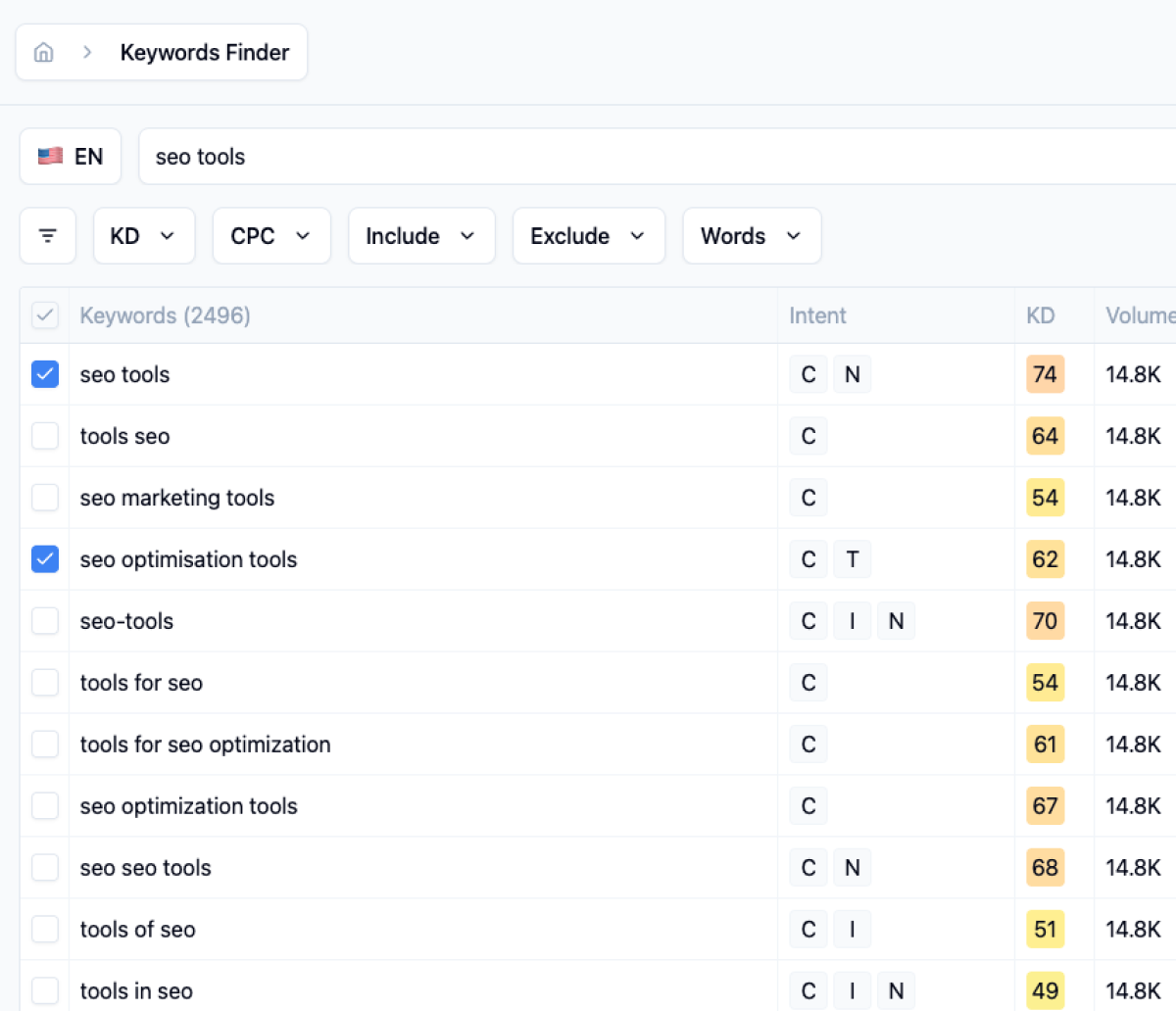Toggle the select-all keywords header checkbox

(45, 315)
